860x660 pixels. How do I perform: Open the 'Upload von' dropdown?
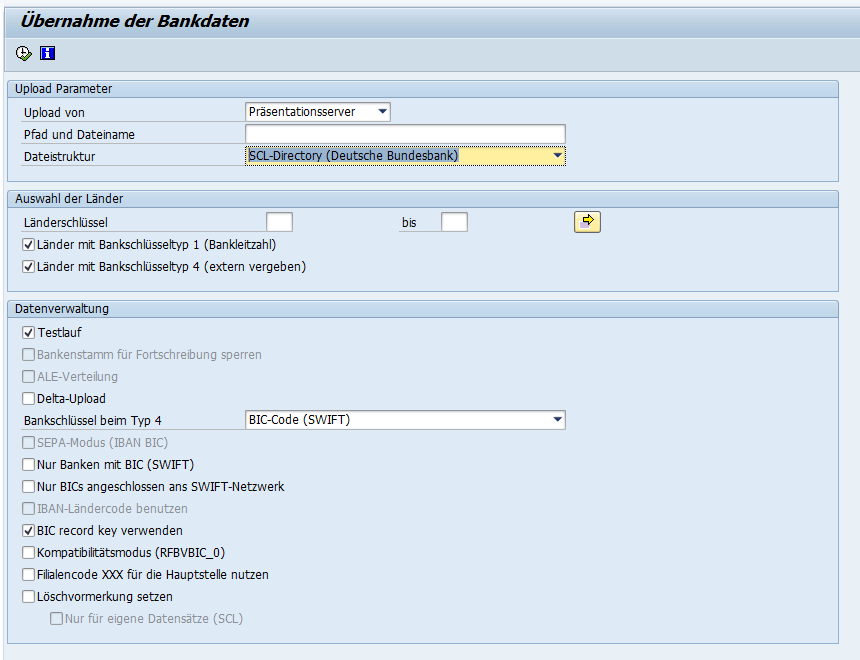383,112
